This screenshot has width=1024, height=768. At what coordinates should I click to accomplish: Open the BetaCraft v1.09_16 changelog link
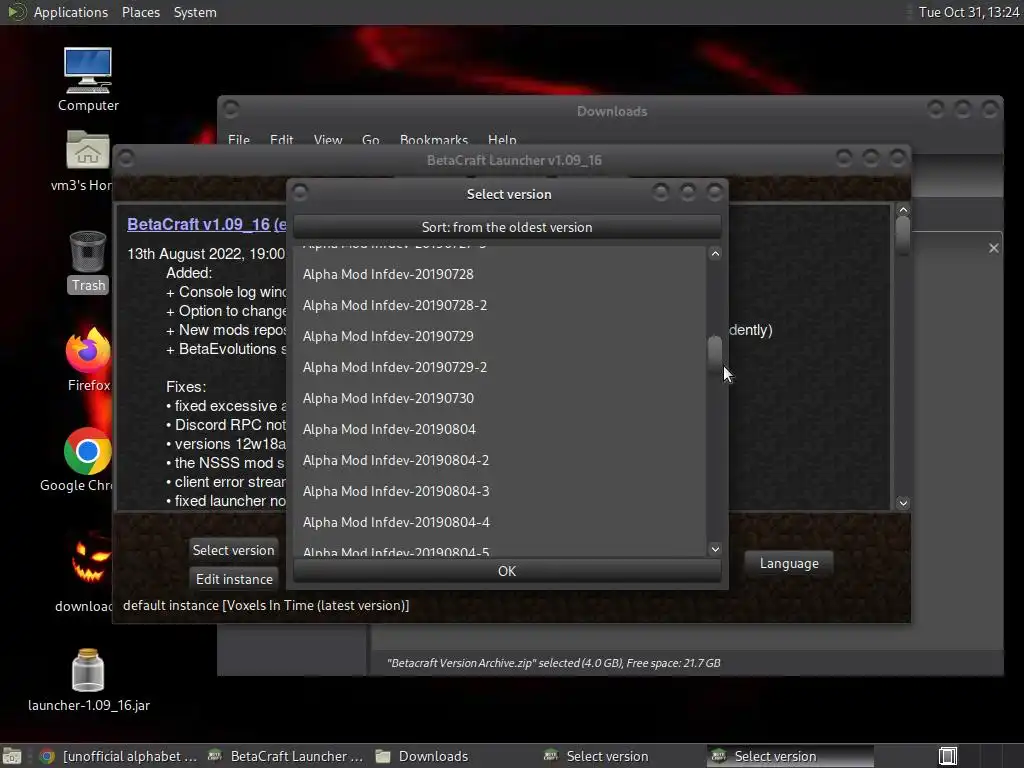click(x=206, y=224)
